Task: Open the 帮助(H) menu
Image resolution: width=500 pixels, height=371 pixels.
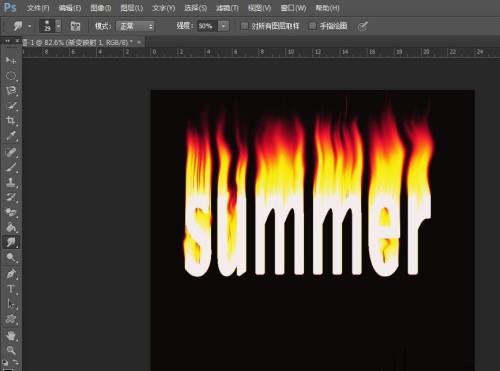Action: pyautogui.click(x=327, y=8)
